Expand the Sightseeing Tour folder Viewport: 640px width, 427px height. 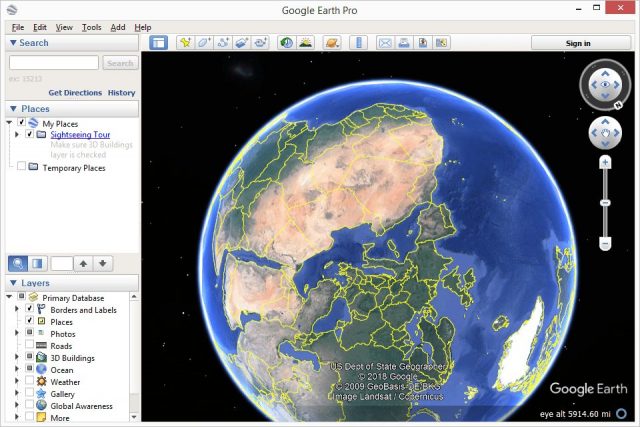pyautogui.click(x=17, y=134)
